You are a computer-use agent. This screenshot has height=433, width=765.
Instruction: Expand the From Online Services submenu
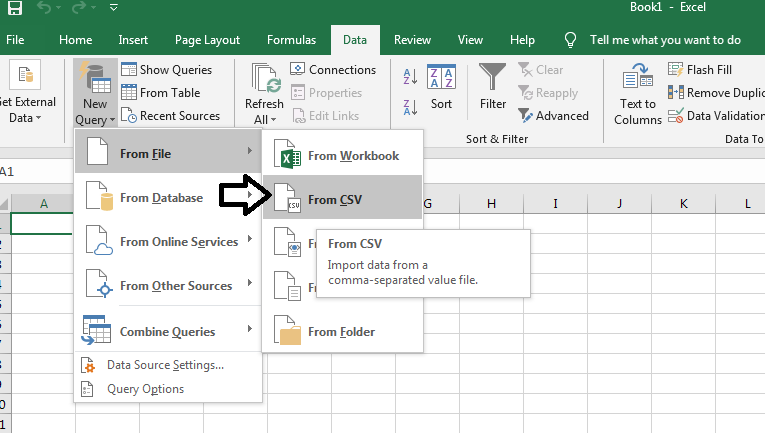click(168, 241)
